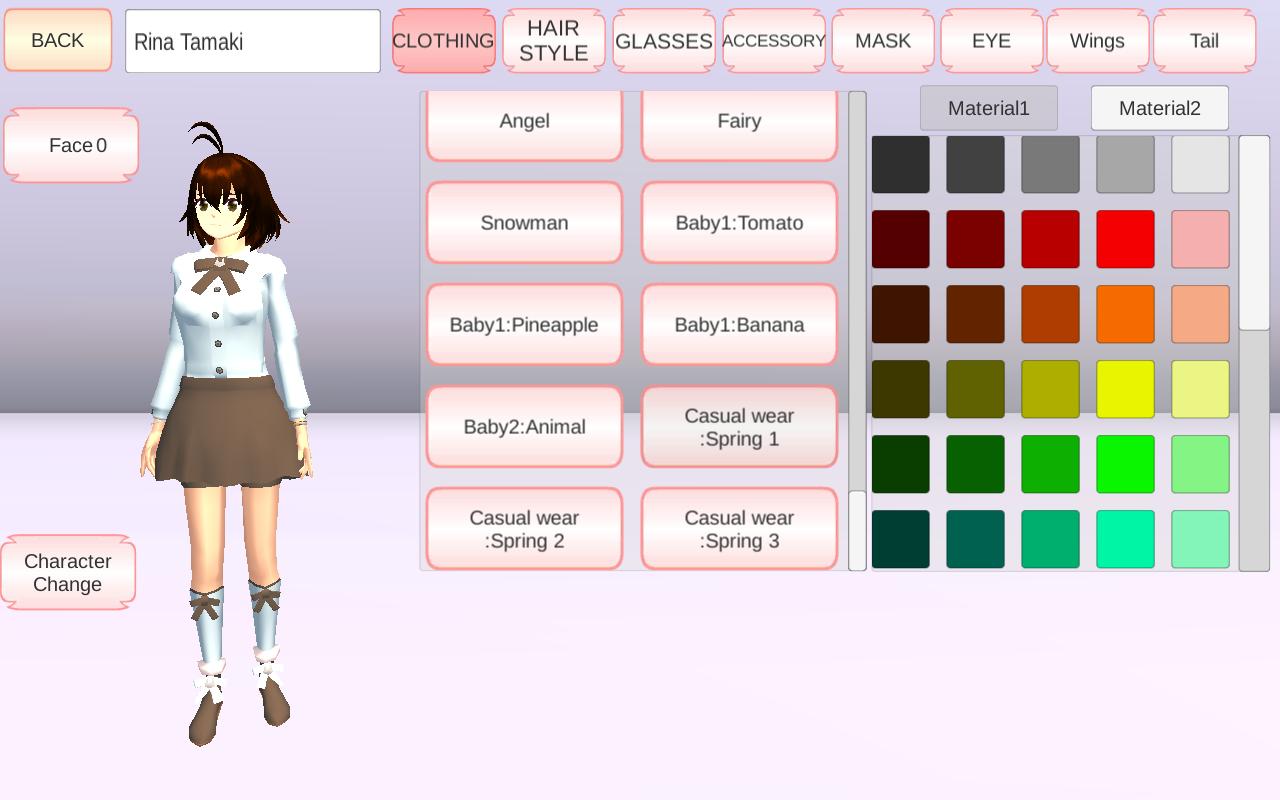Viewport: 1280px width, 800px height.
Task: Choose the Angel outfit
Action: click(524, 122)
